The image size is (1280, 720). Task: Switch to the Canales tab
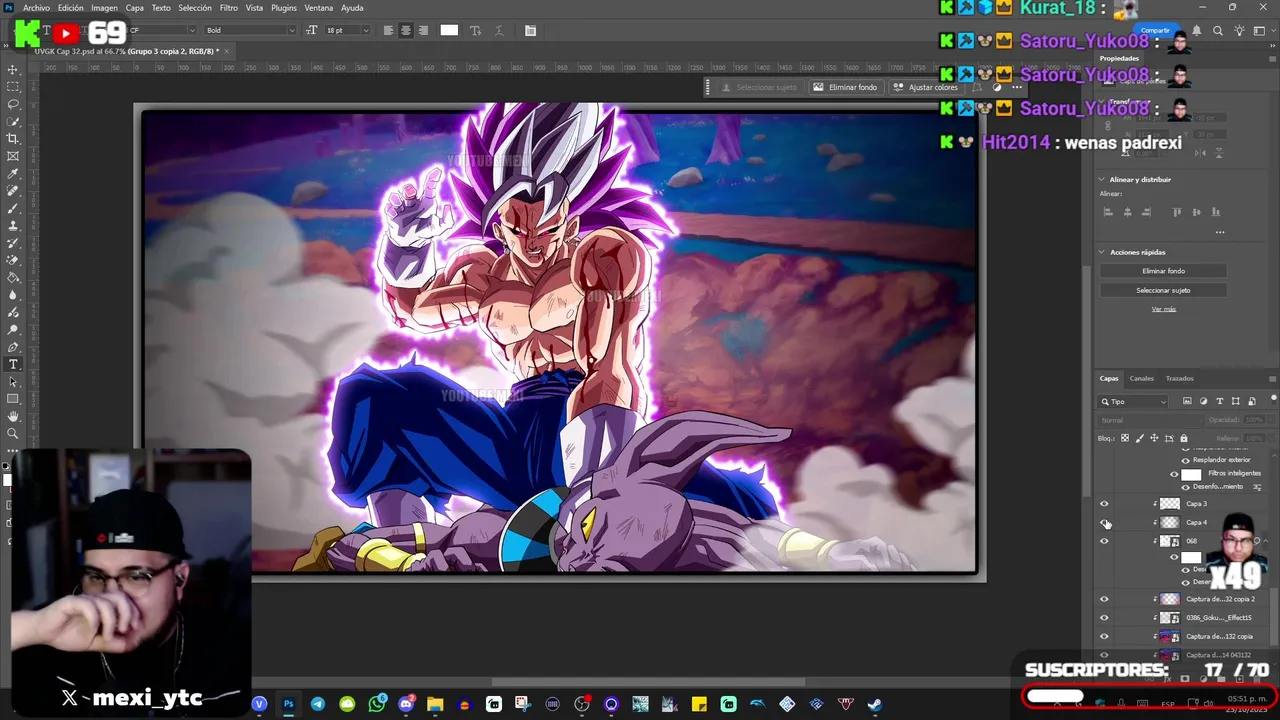click(x=1141, y=378)
